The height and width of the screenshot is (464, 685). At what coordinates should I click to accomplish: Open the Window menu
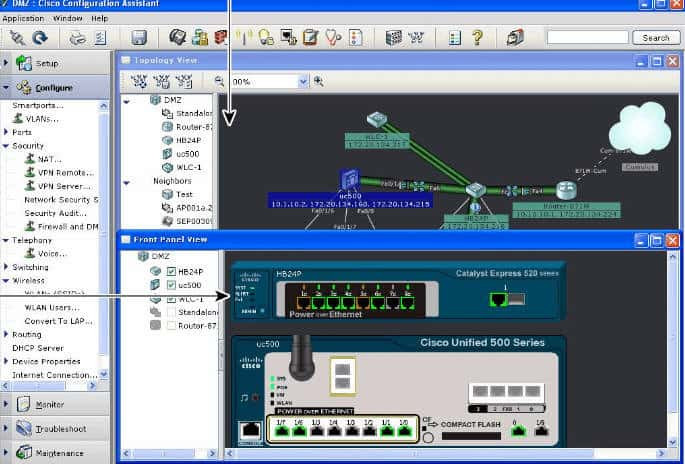coord(68,18)
